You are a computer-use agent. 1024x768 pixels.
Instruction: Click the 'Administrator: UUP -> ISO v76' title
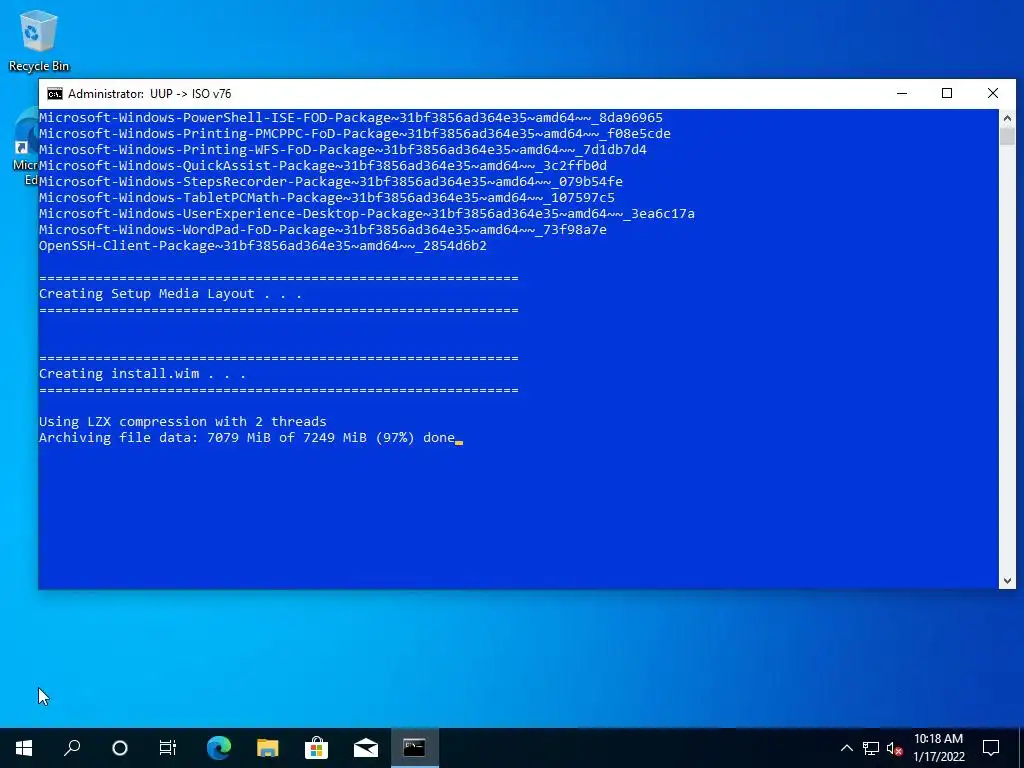(150, 93)
